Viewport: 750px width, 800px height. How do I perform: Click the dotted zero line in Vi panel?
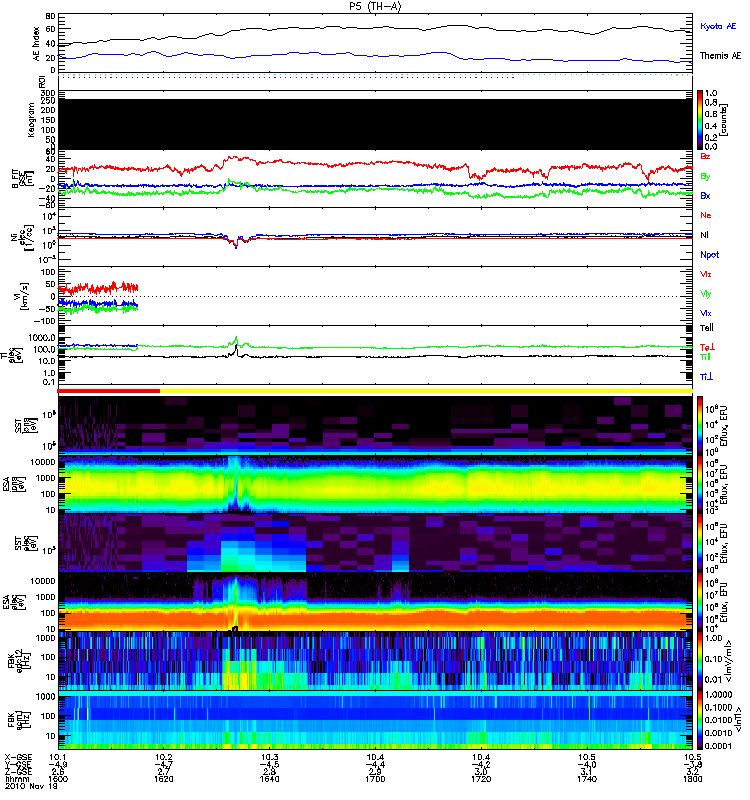(x=375, y=296)
